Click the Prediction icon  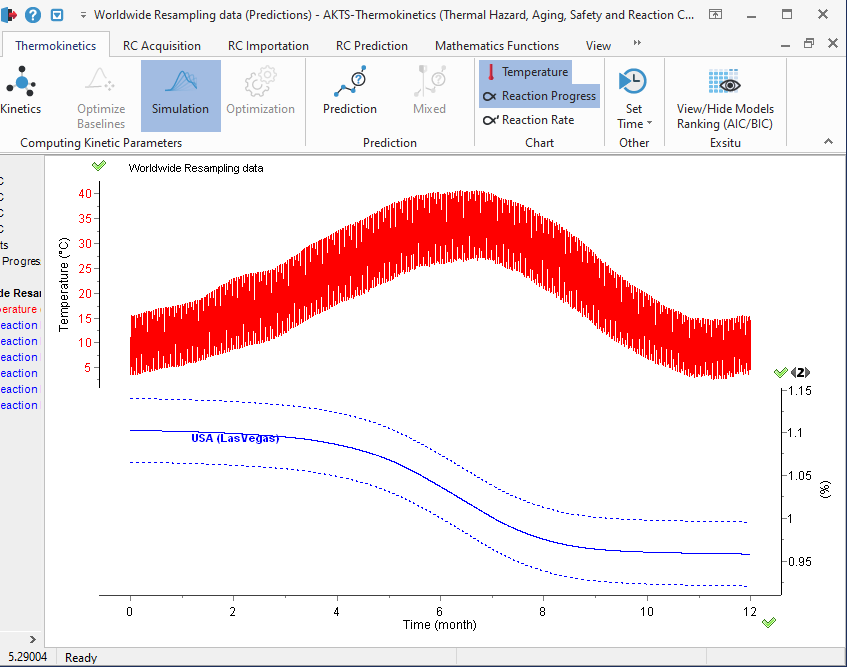coord(349,85)
